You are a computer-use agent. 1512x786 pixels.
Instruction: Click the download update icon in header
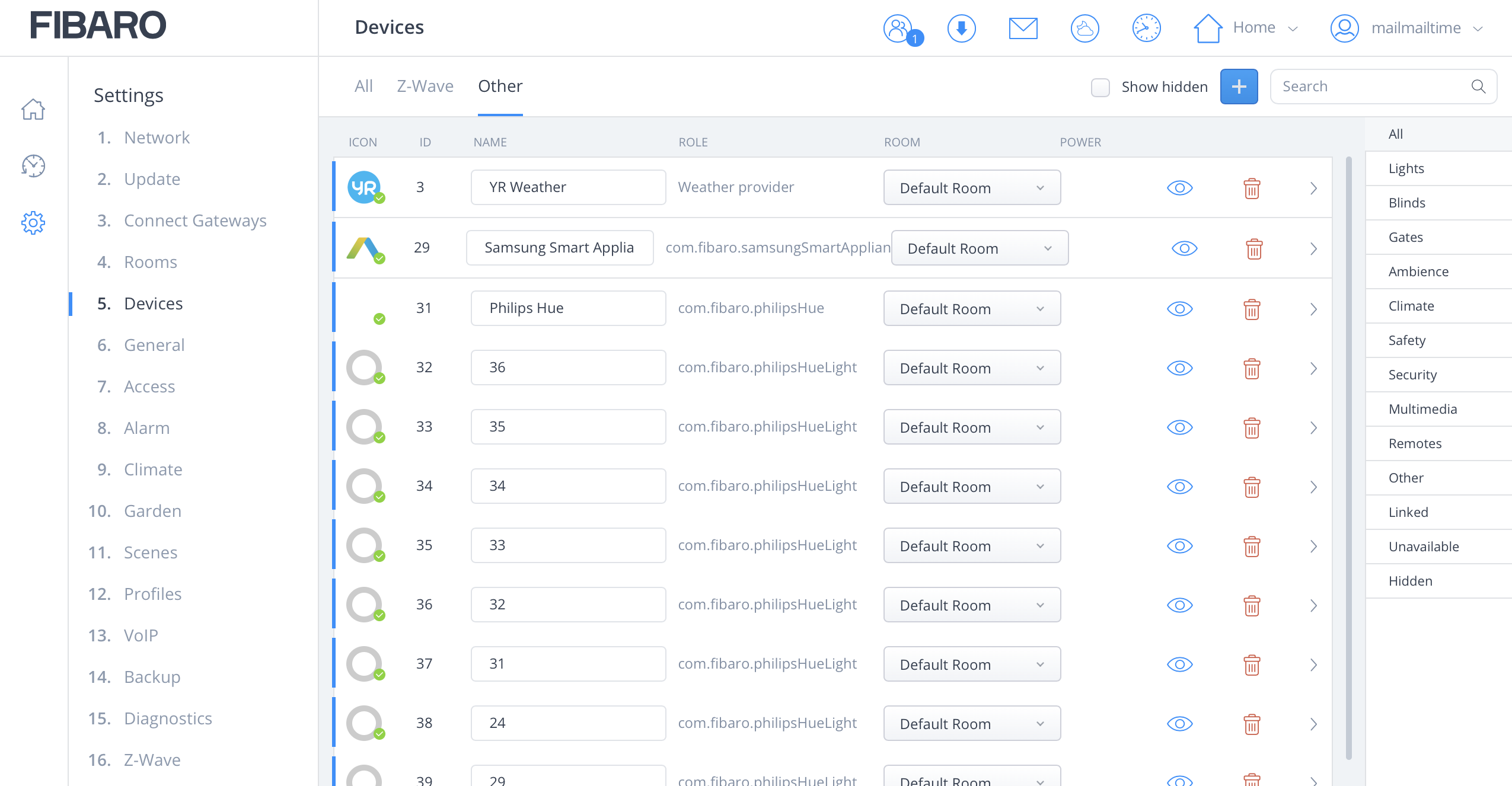tap(961, 28)
